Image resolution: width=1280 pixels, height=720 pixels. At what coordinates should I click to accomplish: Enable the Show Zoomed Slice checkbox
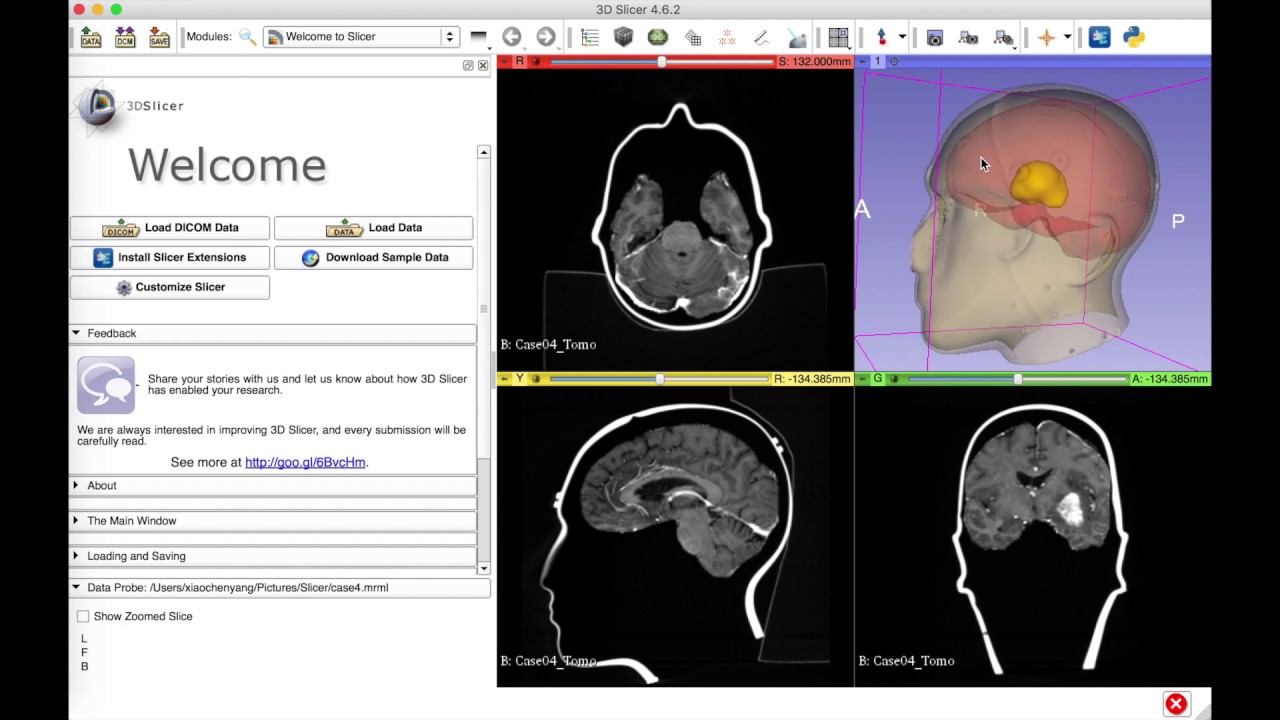click(x=83, y=616)
